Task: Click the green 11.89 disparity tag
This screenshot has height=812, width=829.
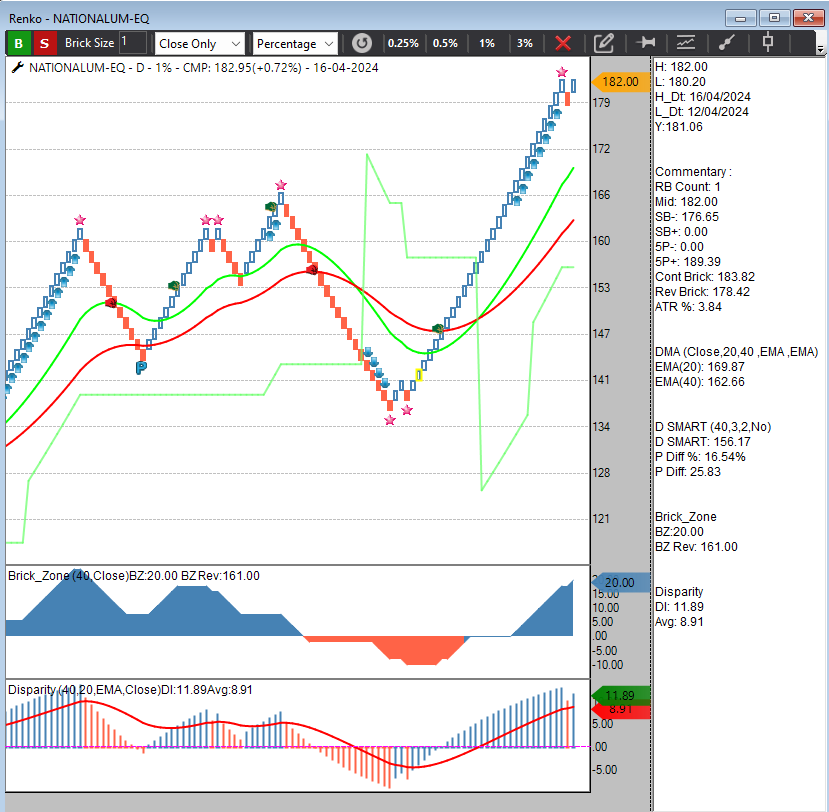Action: (620, 695)
